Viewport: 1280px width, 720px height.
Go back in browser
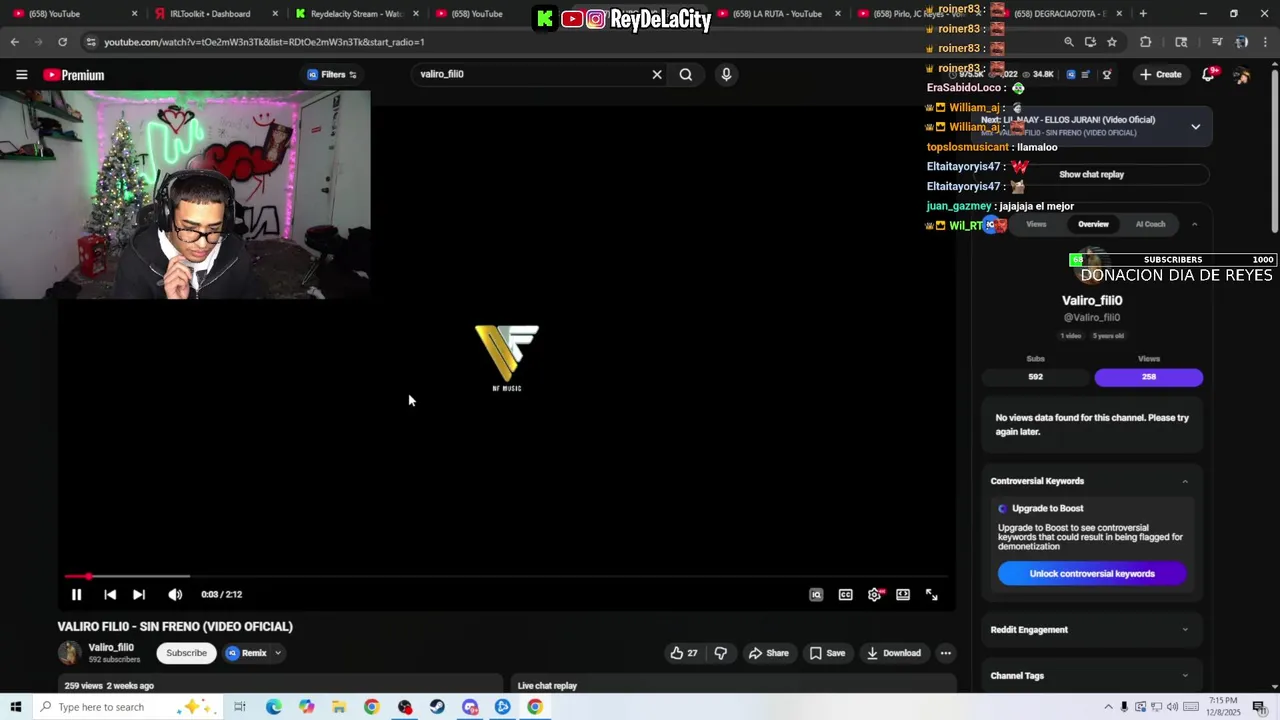(14, 42)
